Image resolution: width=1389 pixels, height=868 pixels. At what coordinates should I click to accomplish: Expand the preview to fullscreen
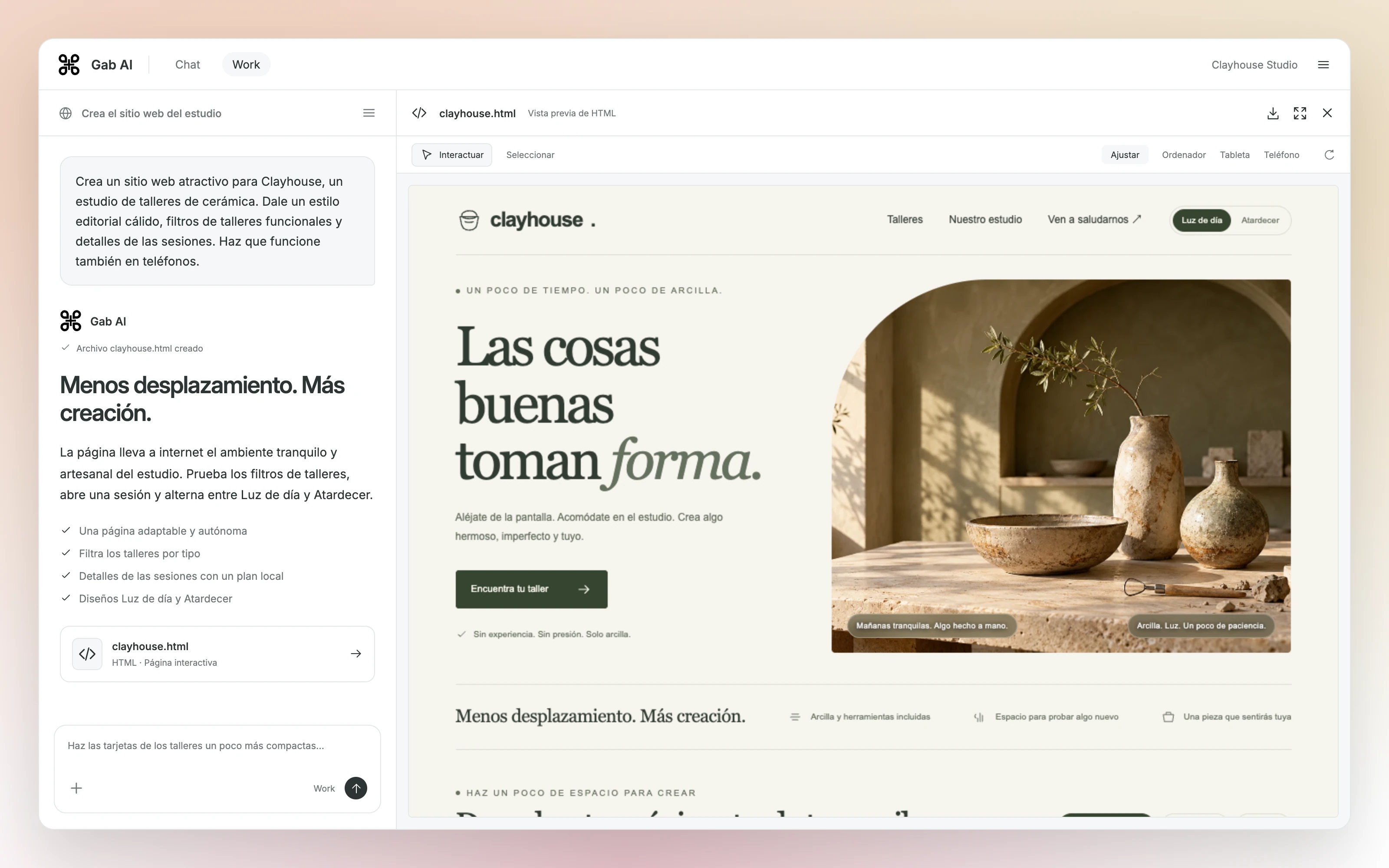(1300, 113)
